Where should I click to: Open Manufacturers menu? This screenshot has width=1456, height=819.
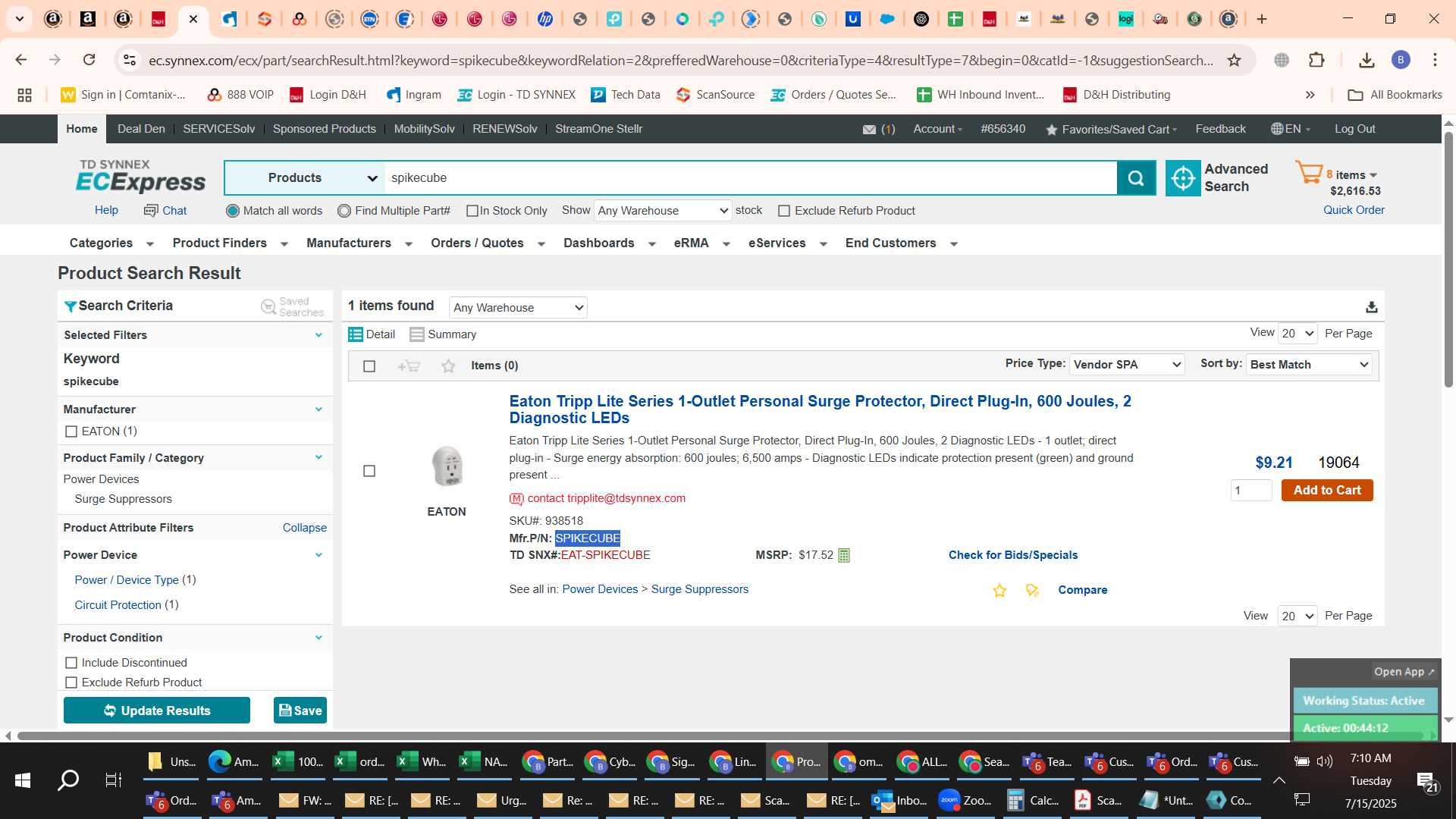pyautogui.click(x=359, y=243)
